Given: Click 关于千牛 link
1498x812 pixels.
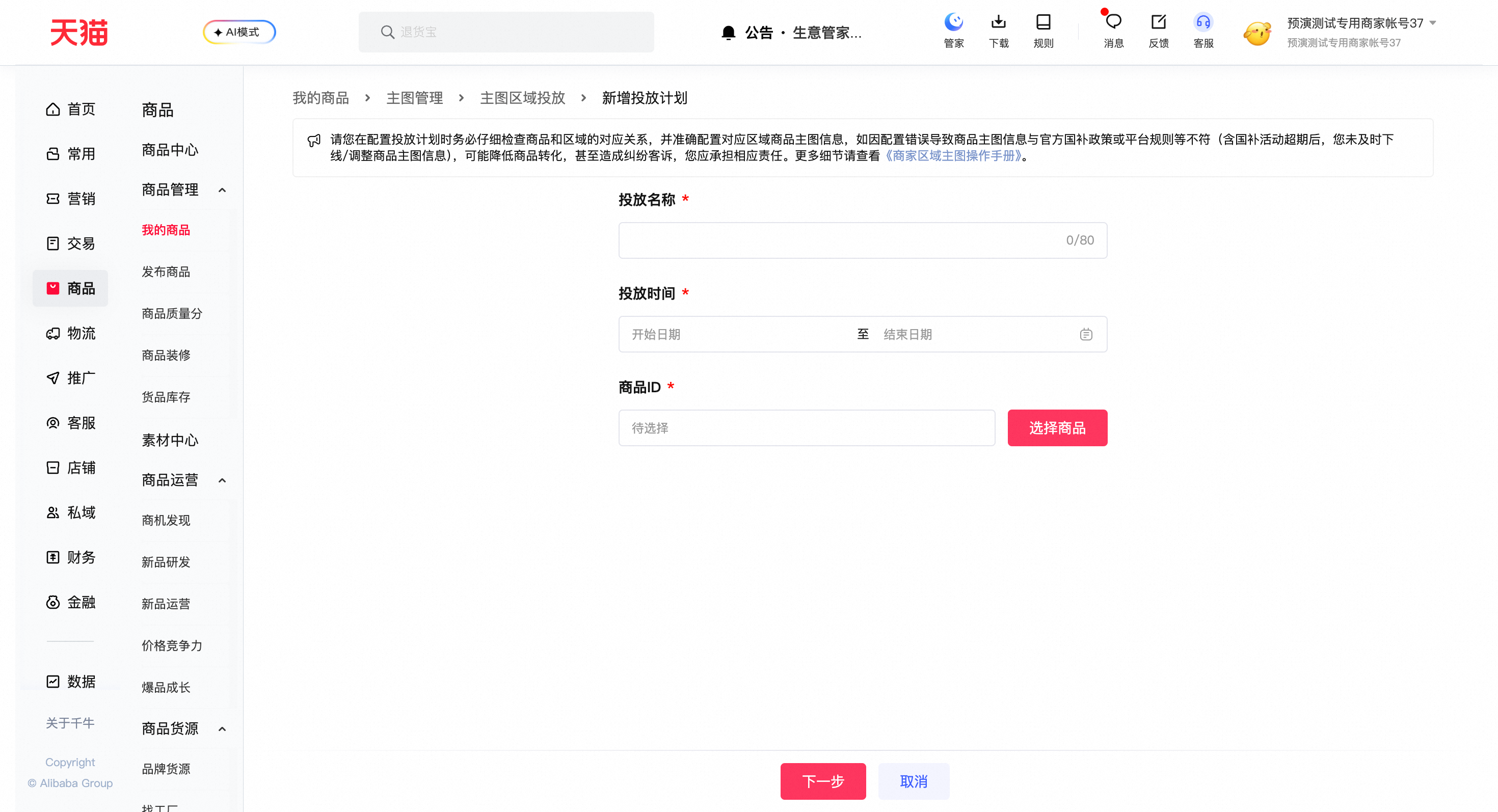Looking at the screenshot, I should pos(70,723).
